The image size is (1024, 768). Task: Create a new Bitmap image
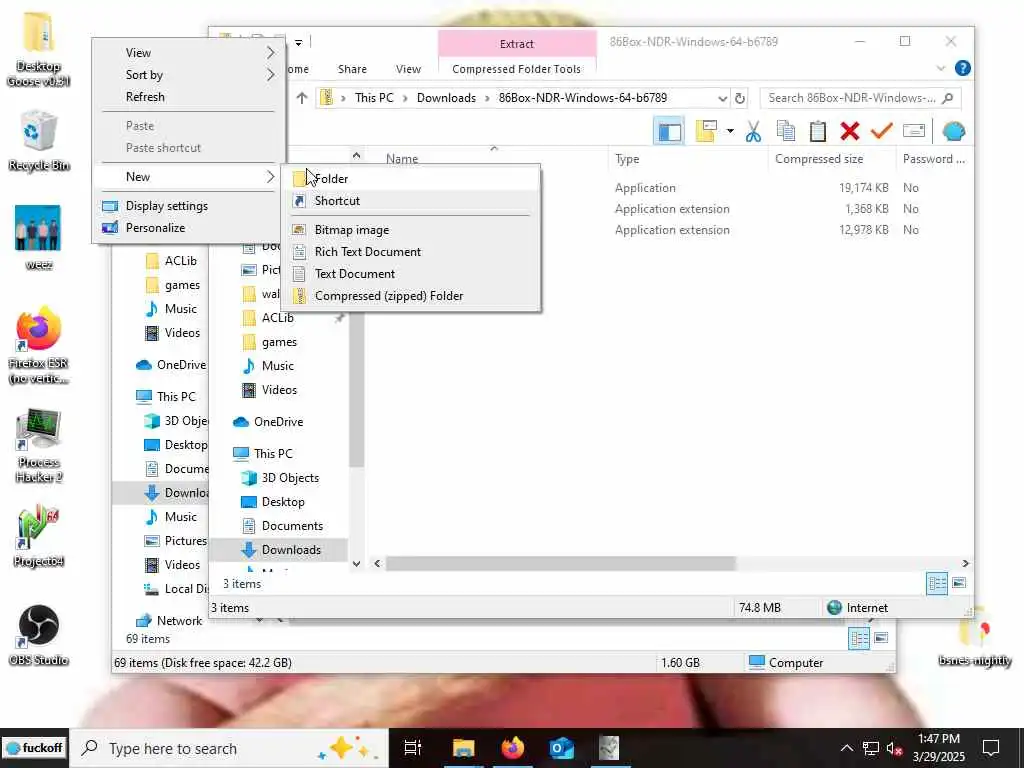tap(411, 230)
